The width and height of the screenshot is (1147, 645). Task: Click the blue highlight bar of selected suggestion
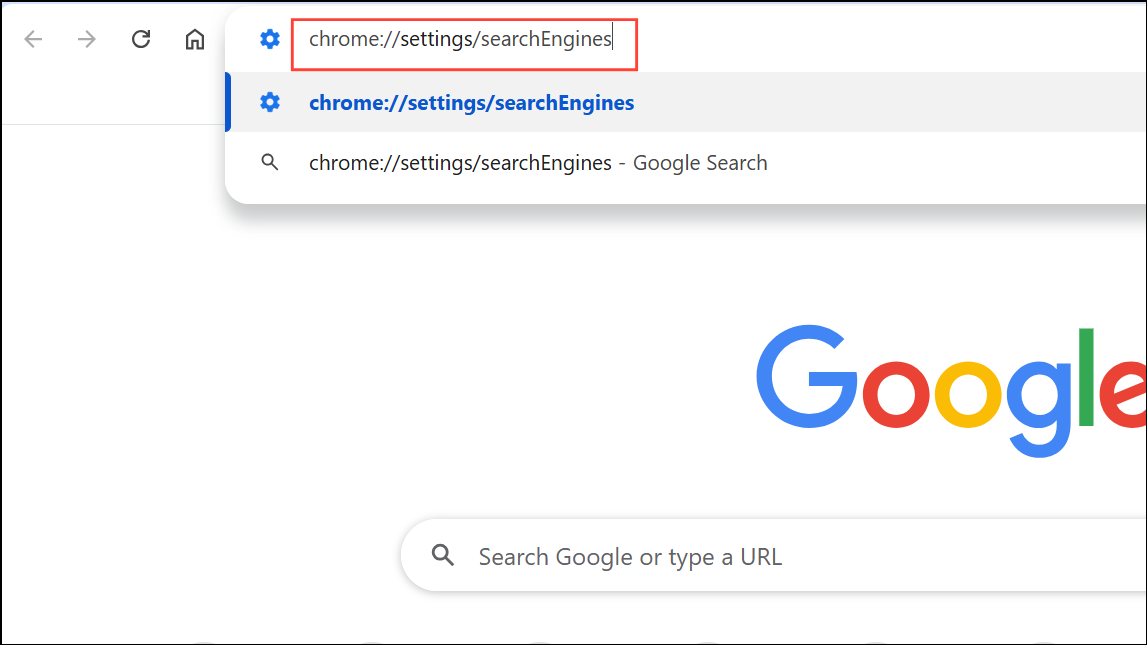point(228,102)
